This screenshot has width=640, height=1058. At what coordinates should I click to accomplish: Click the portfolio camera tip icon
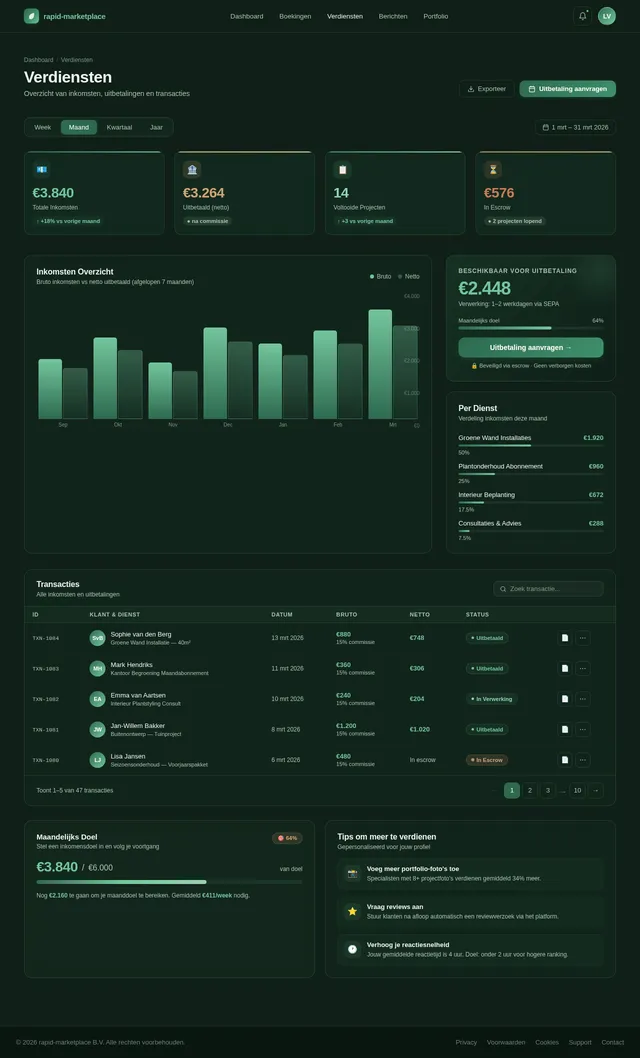click(x=353, y=873)
